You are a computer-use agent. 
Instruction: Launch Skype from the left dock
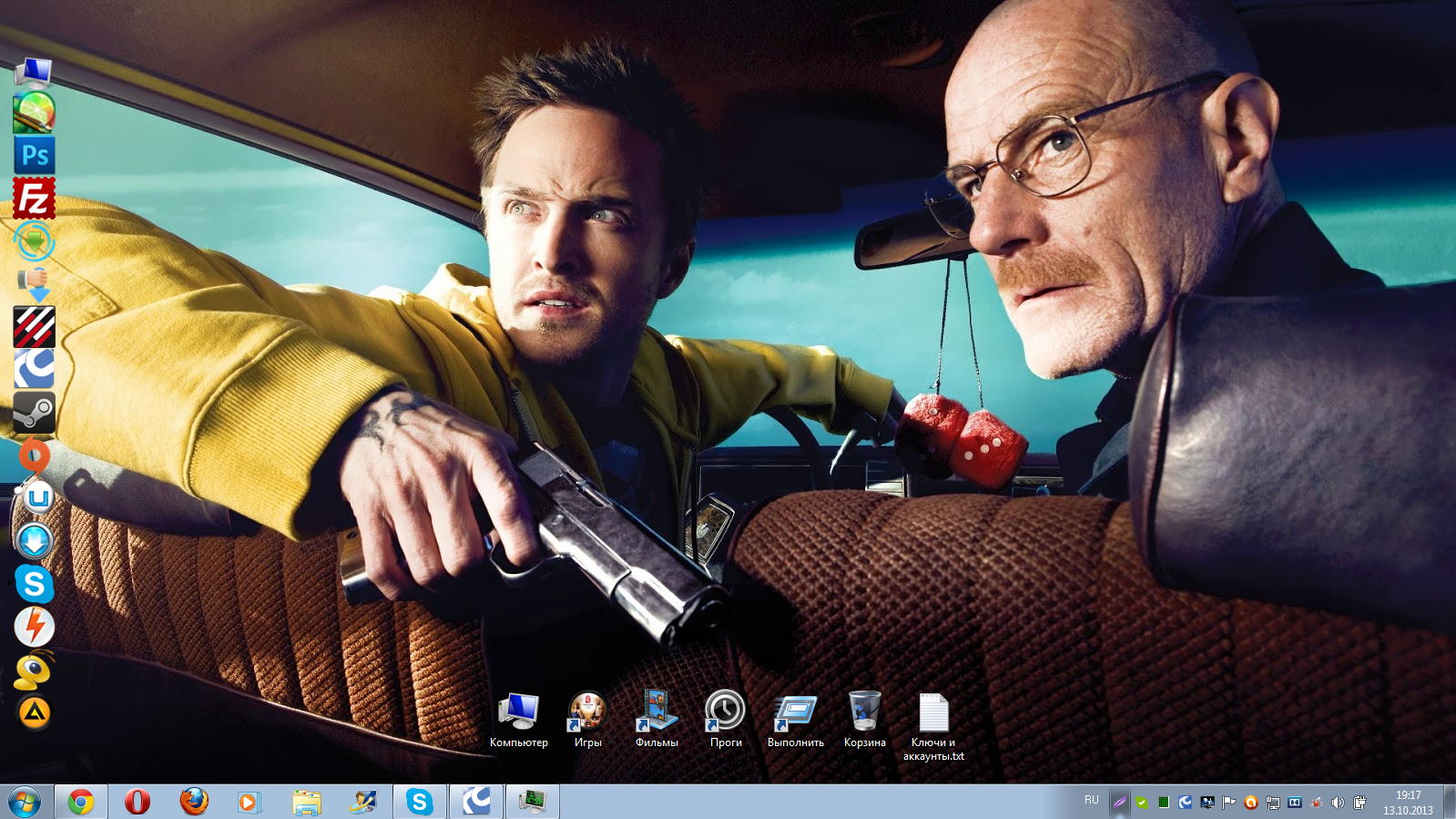coord(35,584)
